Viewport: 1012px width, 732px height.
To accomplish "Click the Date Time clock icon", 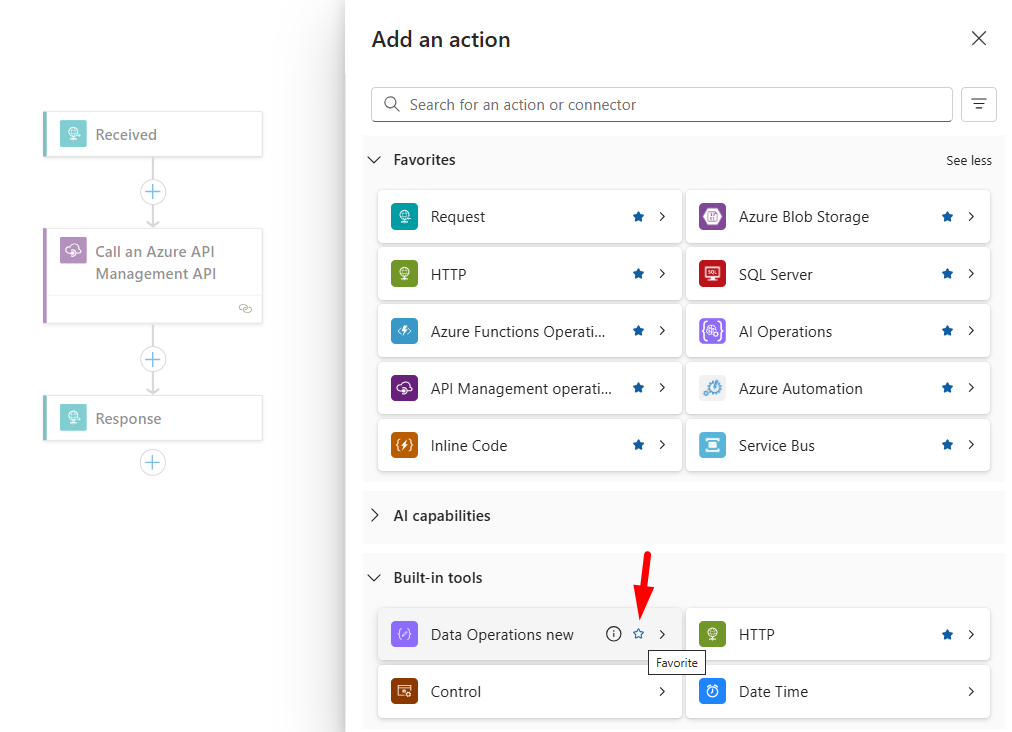I will (713, 691).
